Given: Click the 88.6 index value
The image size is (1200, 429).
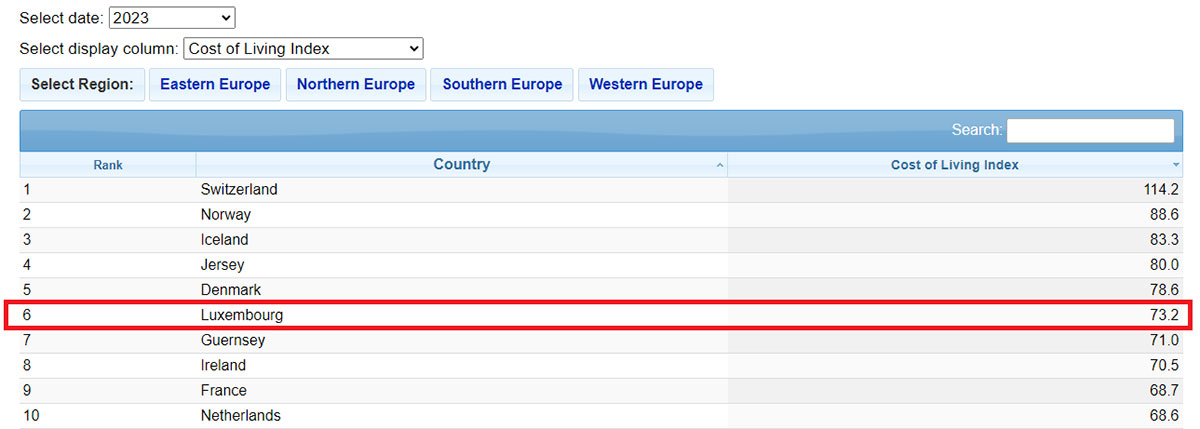Looking at the screenshot, I should point(1165,215).
